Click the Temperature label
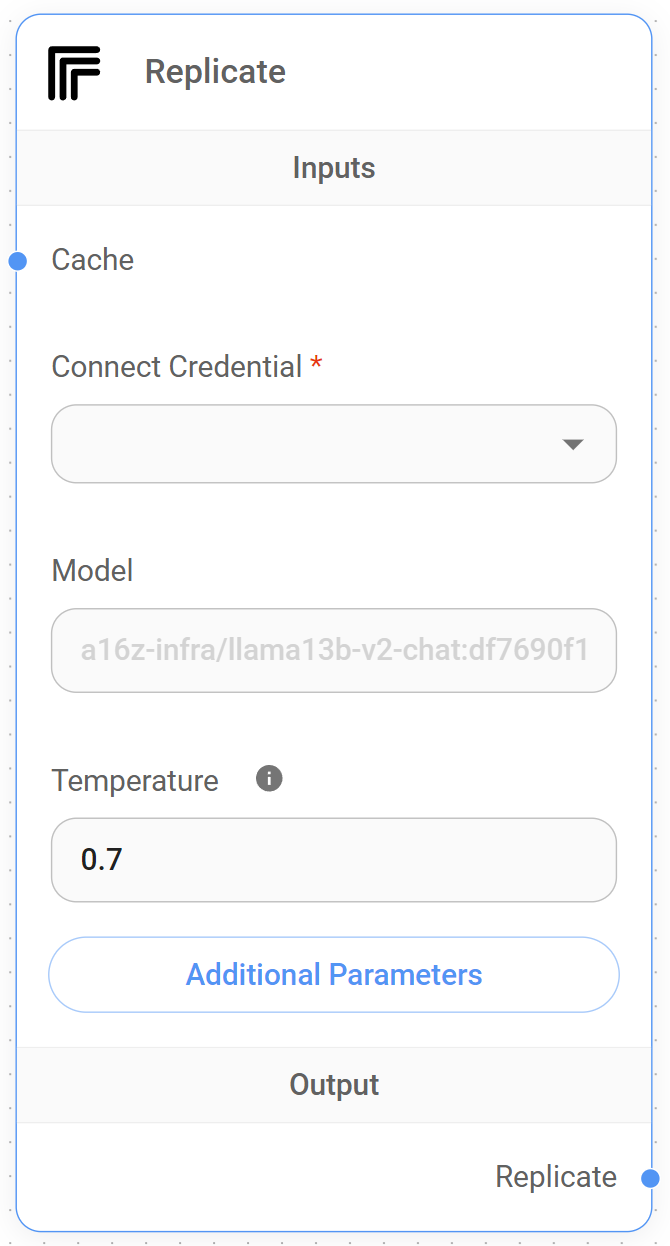This screenshot has height=1246, width=670. (x=135, y=780)
